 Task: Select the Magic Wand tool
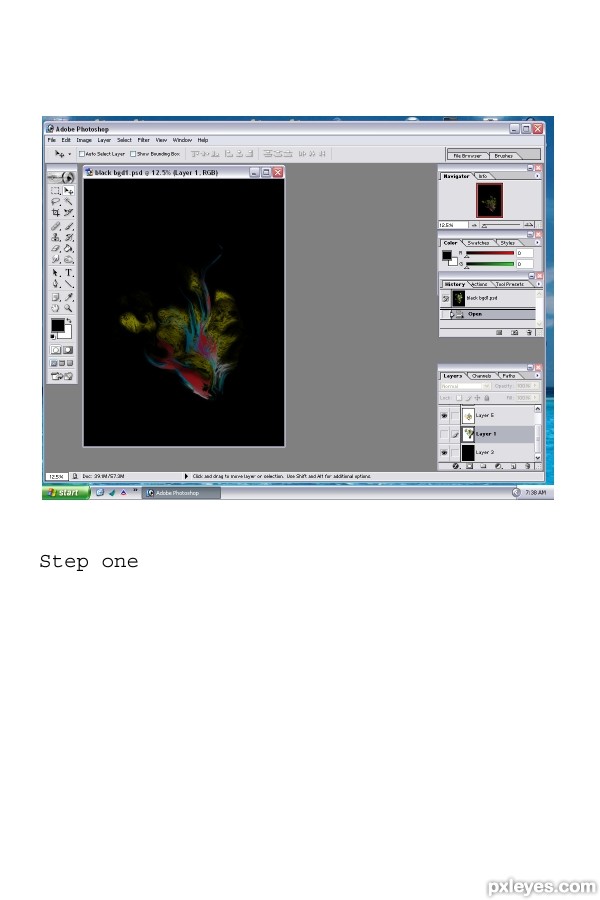pos(68,202)
